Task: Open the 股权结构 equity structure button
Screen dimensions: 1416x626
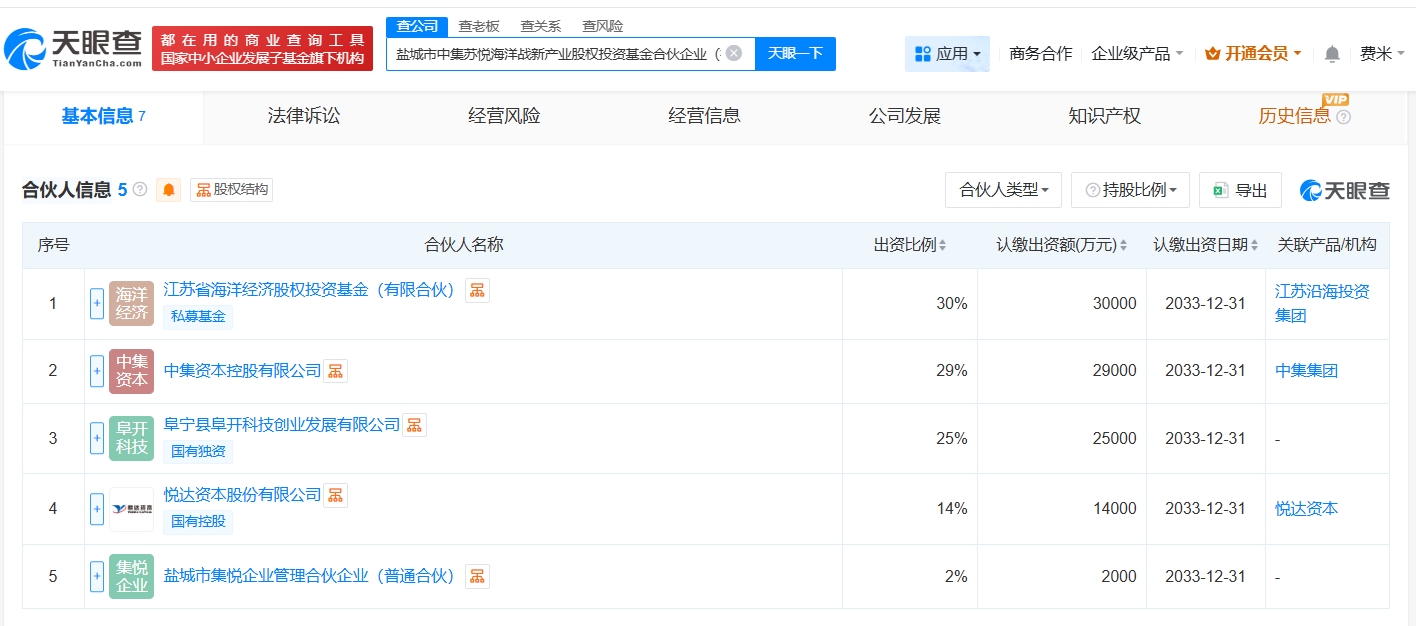Action: coord(231,189)
